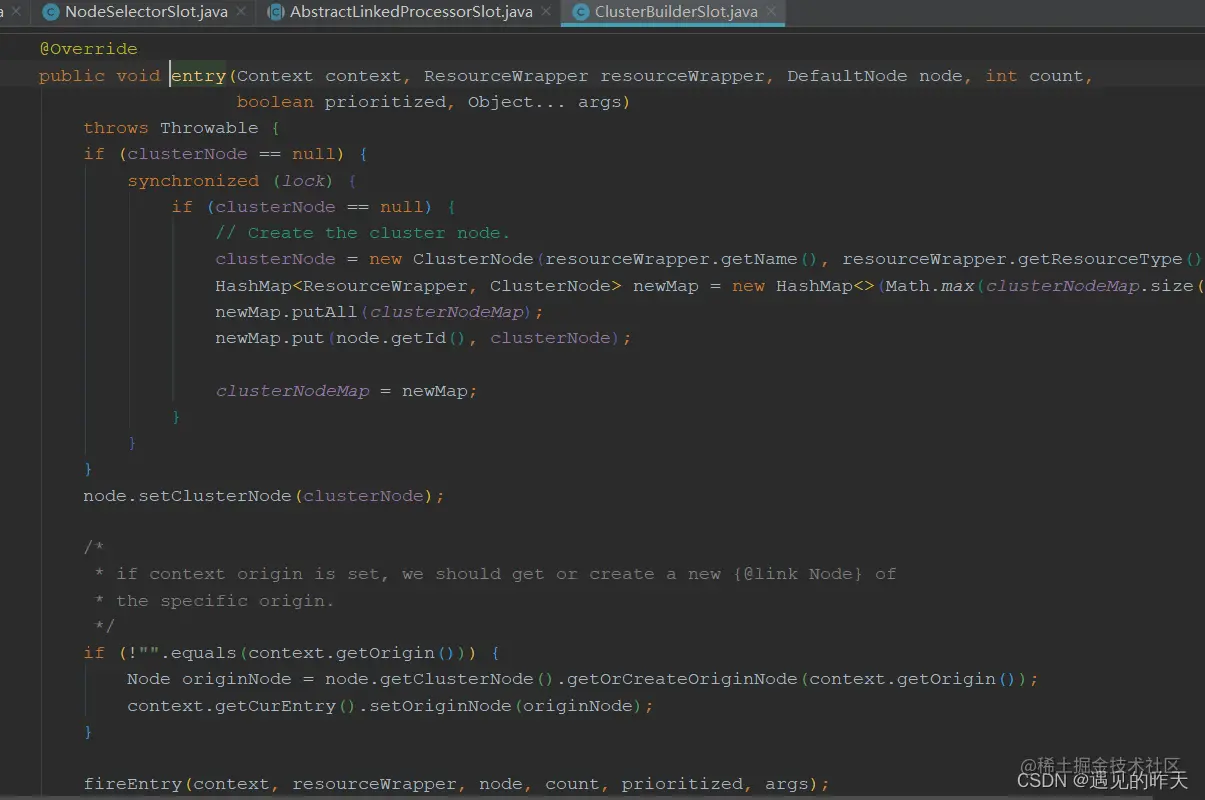This screenshot has width=1205, height=800.
Task: Click the 'Context context' parameter
Action: (x=320, y=76)
